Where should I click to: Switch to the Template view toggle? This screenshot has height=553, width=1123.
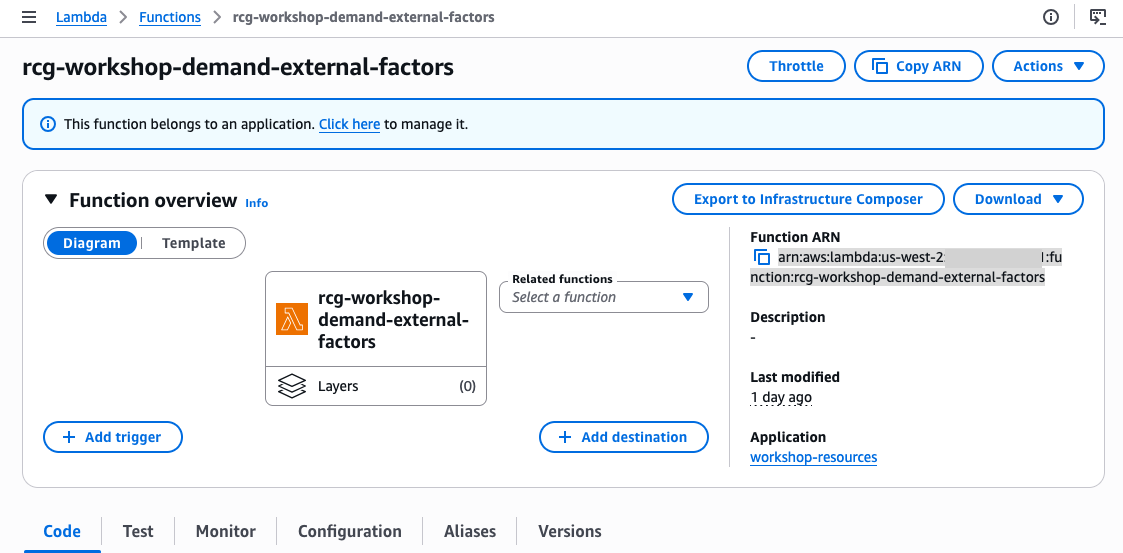[193, 243]
